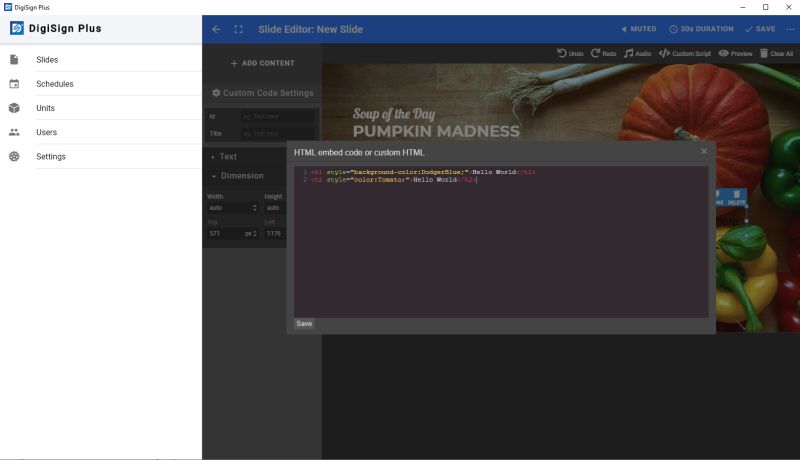Click ADD CONTENT button
Screen dimensions: 800x460
click(262, 63)
